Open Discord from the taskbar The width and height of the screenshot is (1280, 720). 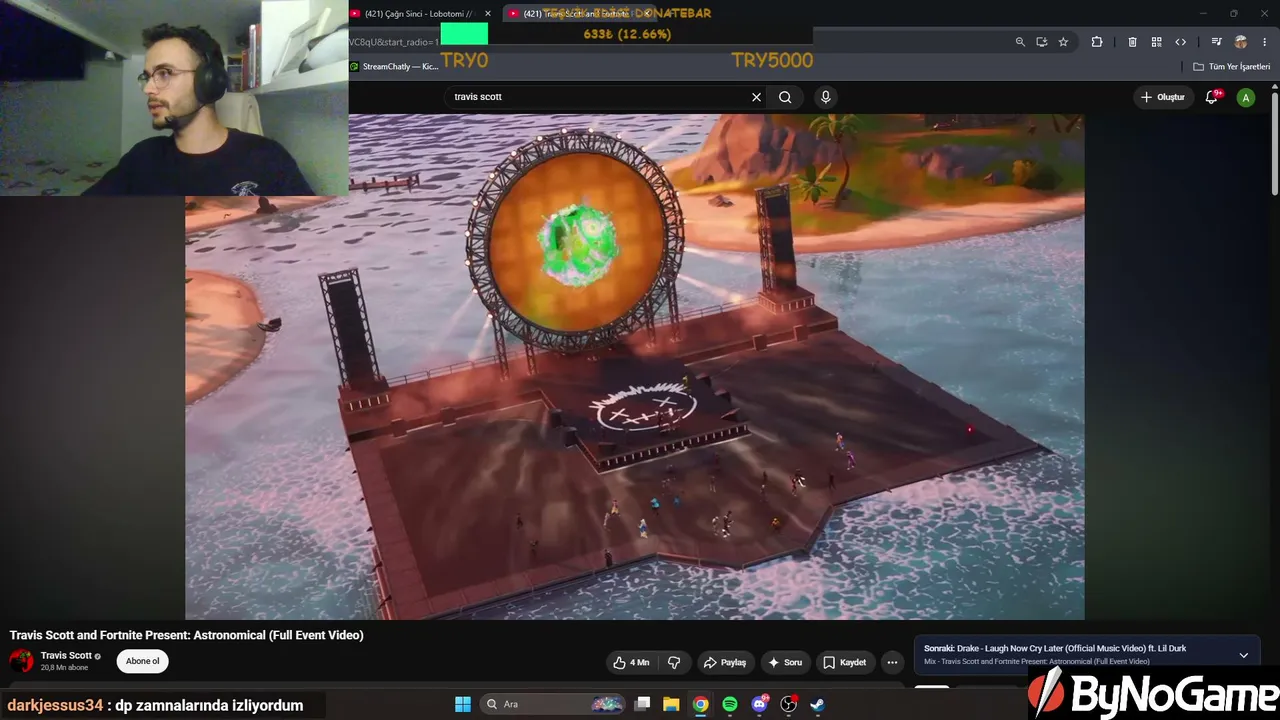click(x=759, y=704)
